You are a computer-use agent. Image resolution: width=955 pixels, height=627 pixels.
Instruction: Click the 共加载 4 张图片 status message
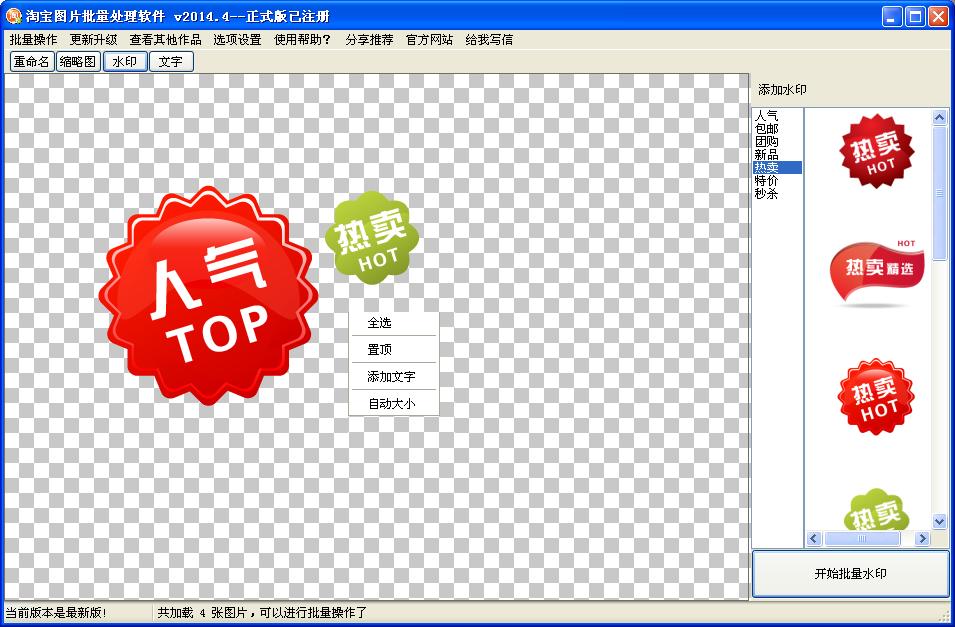262,613
